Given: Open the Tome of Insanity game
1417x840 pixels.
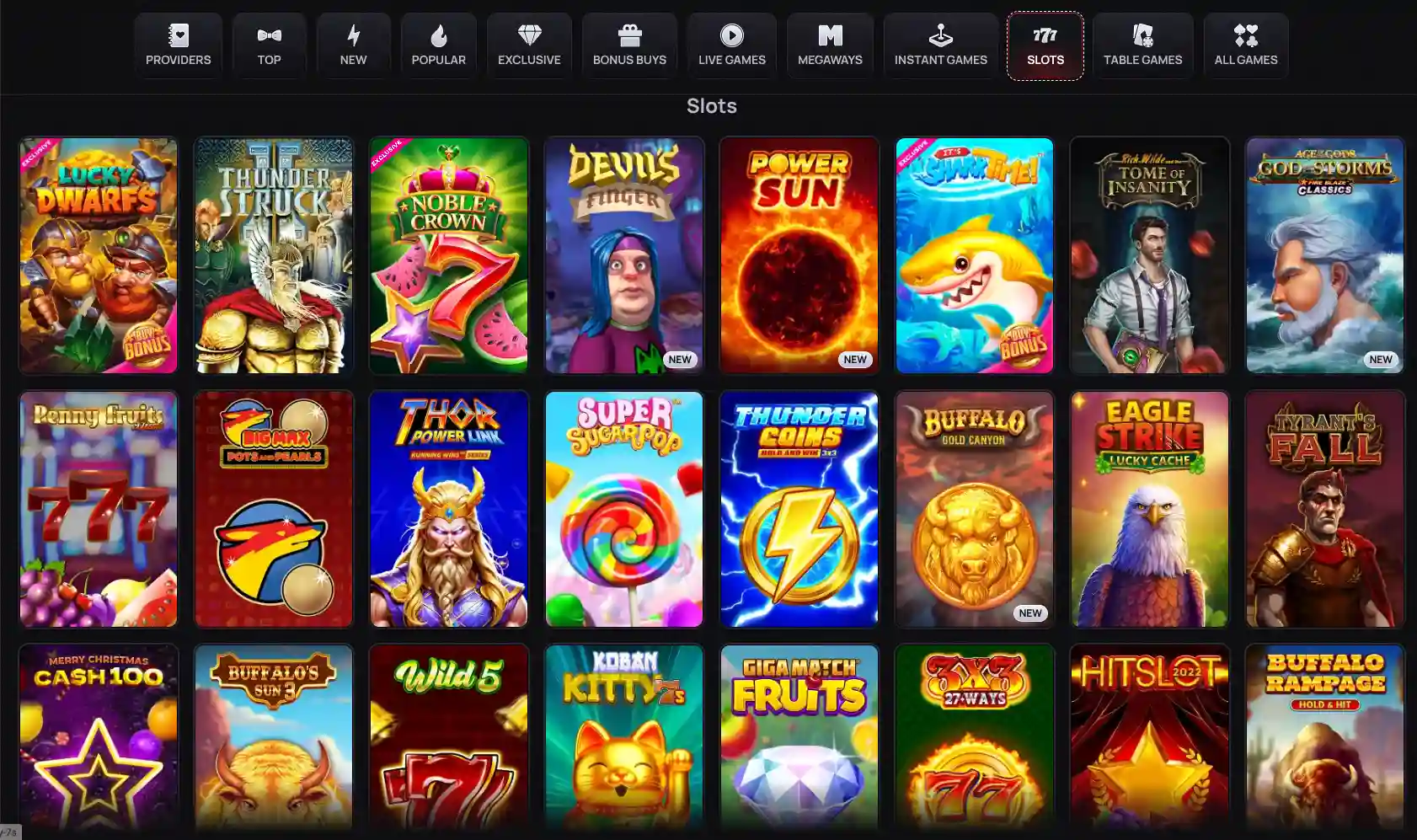Looking at the screenshot, I should 1150,255.
